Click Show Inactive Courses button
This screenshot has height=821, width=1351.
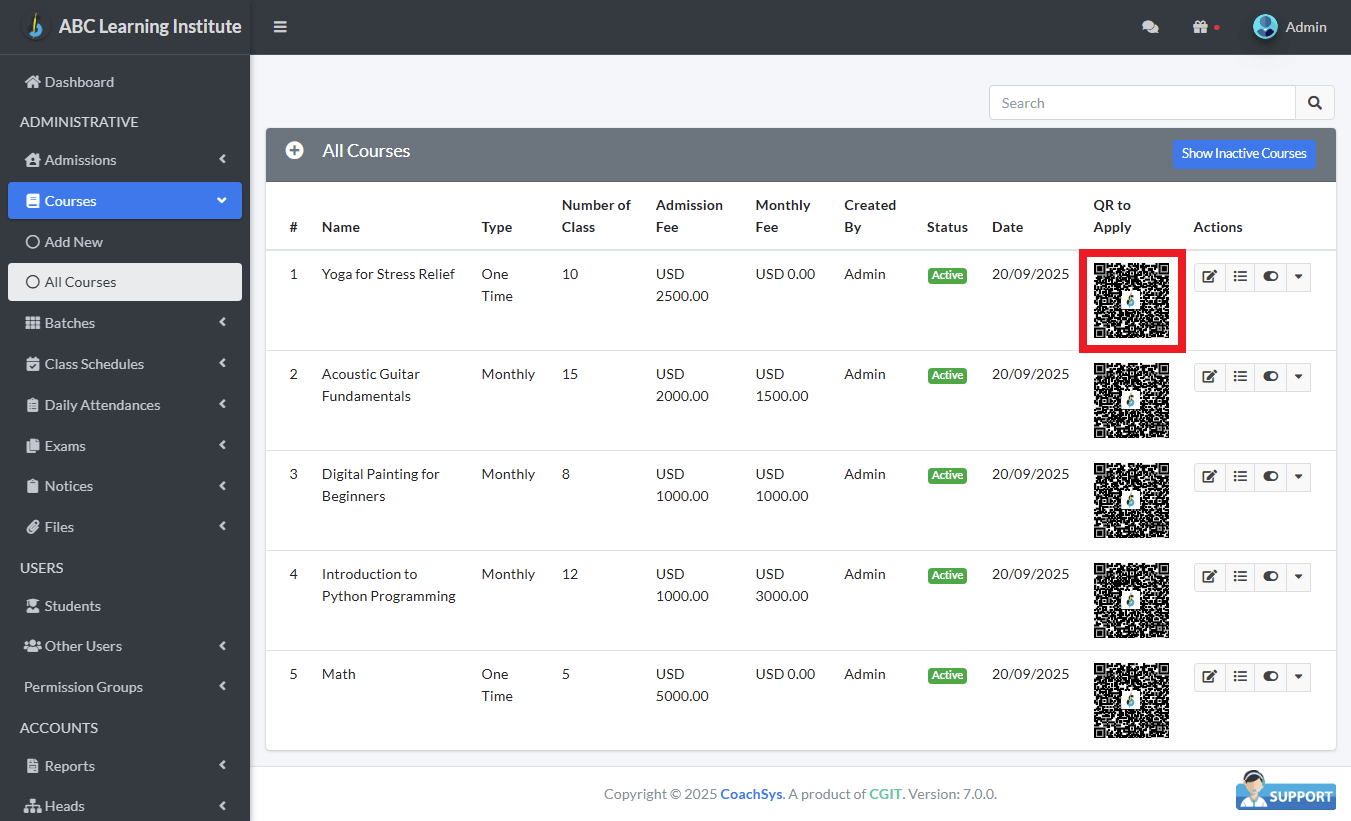click(x=1243, y=154)
